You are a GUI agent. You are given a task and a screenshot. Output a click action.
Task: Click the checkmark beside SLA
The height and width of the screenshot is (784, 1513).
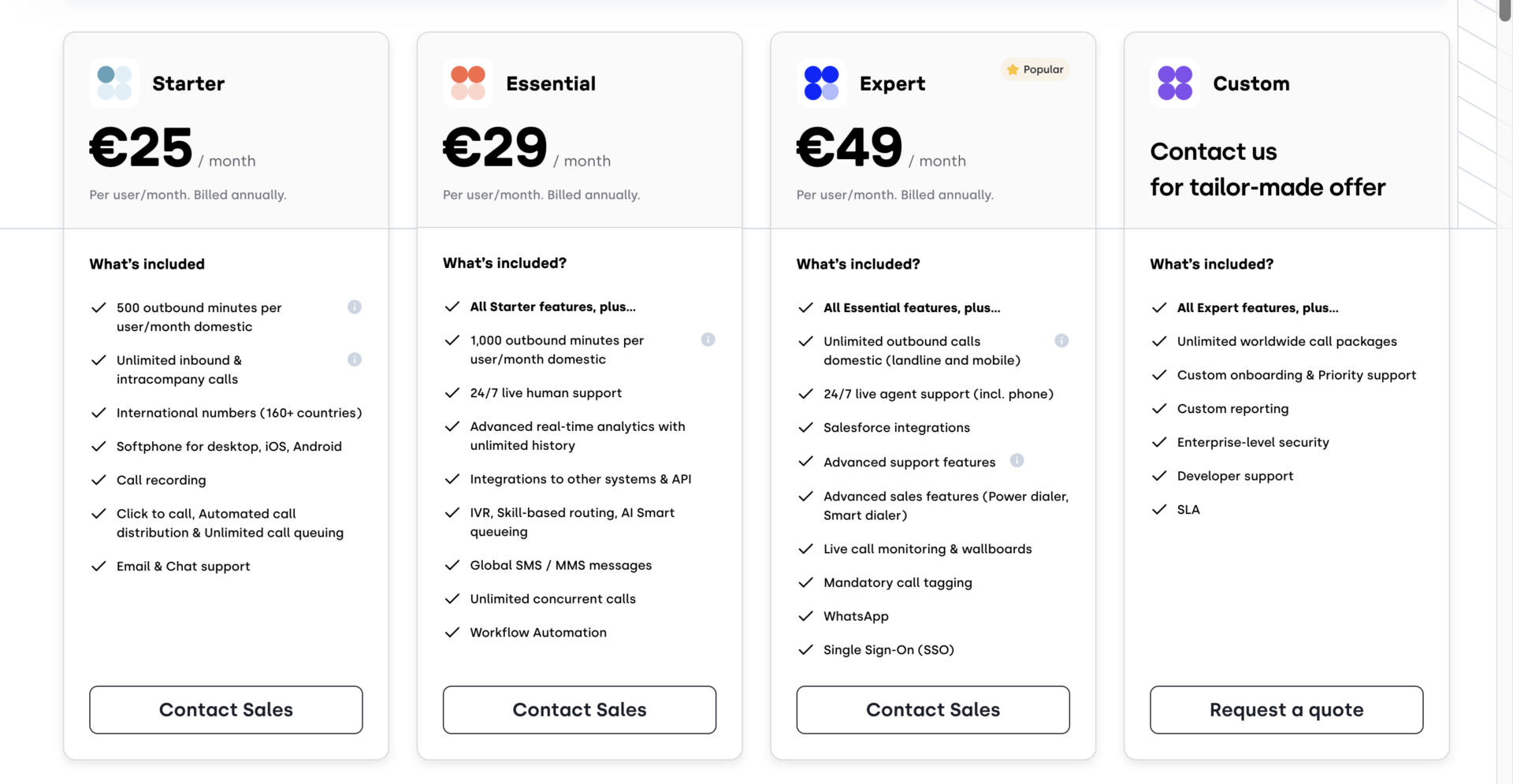pos(1160,509)
